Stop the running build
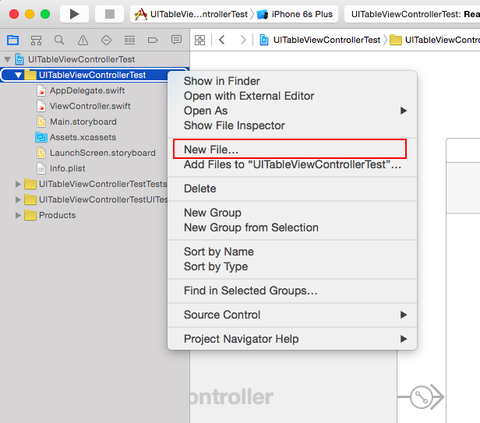This screenshot has height=423, width=480. (110, 14)
